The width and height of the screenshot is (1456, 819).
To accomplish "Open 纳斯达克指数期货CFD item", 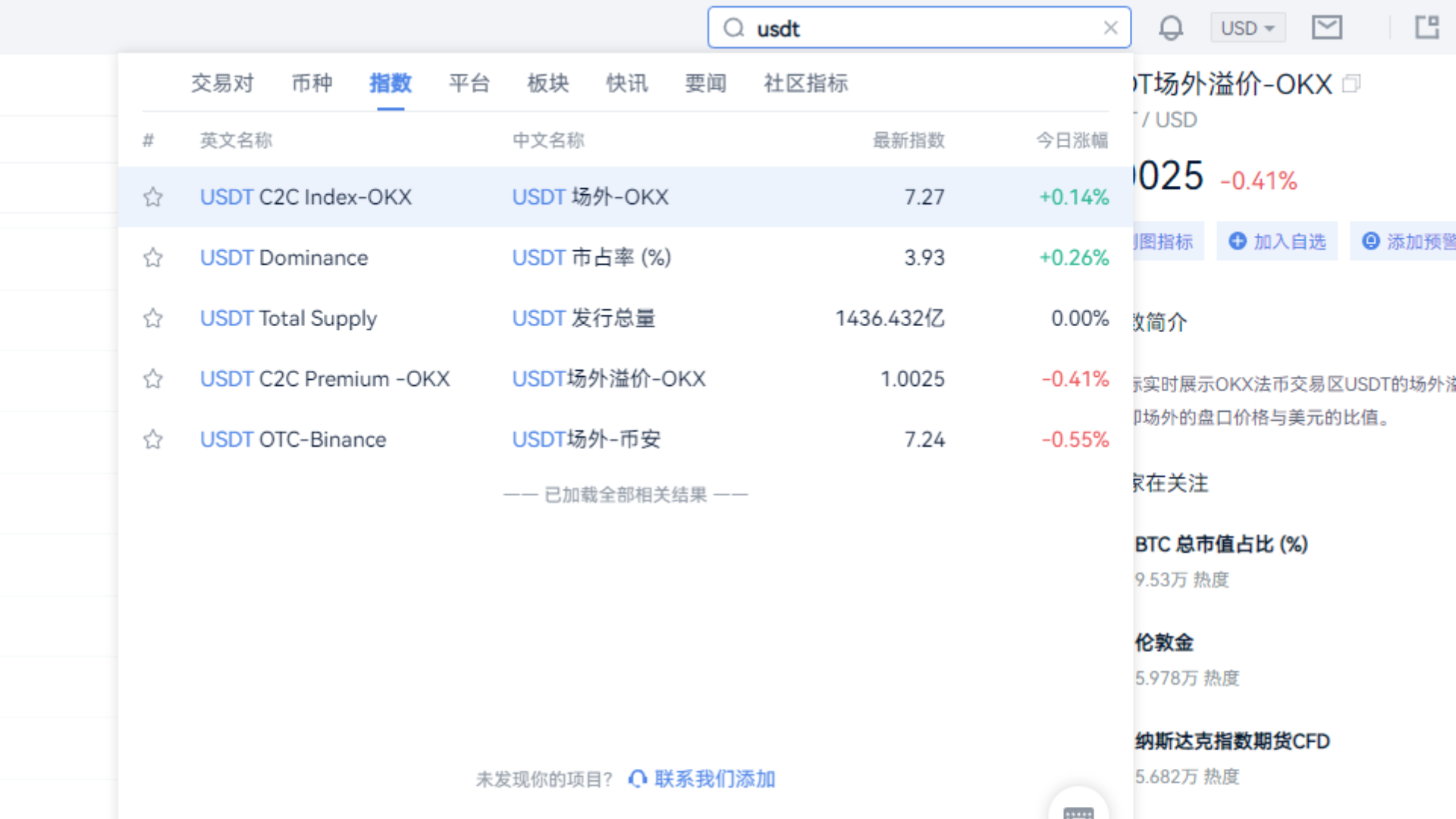I will [1232, 741].
